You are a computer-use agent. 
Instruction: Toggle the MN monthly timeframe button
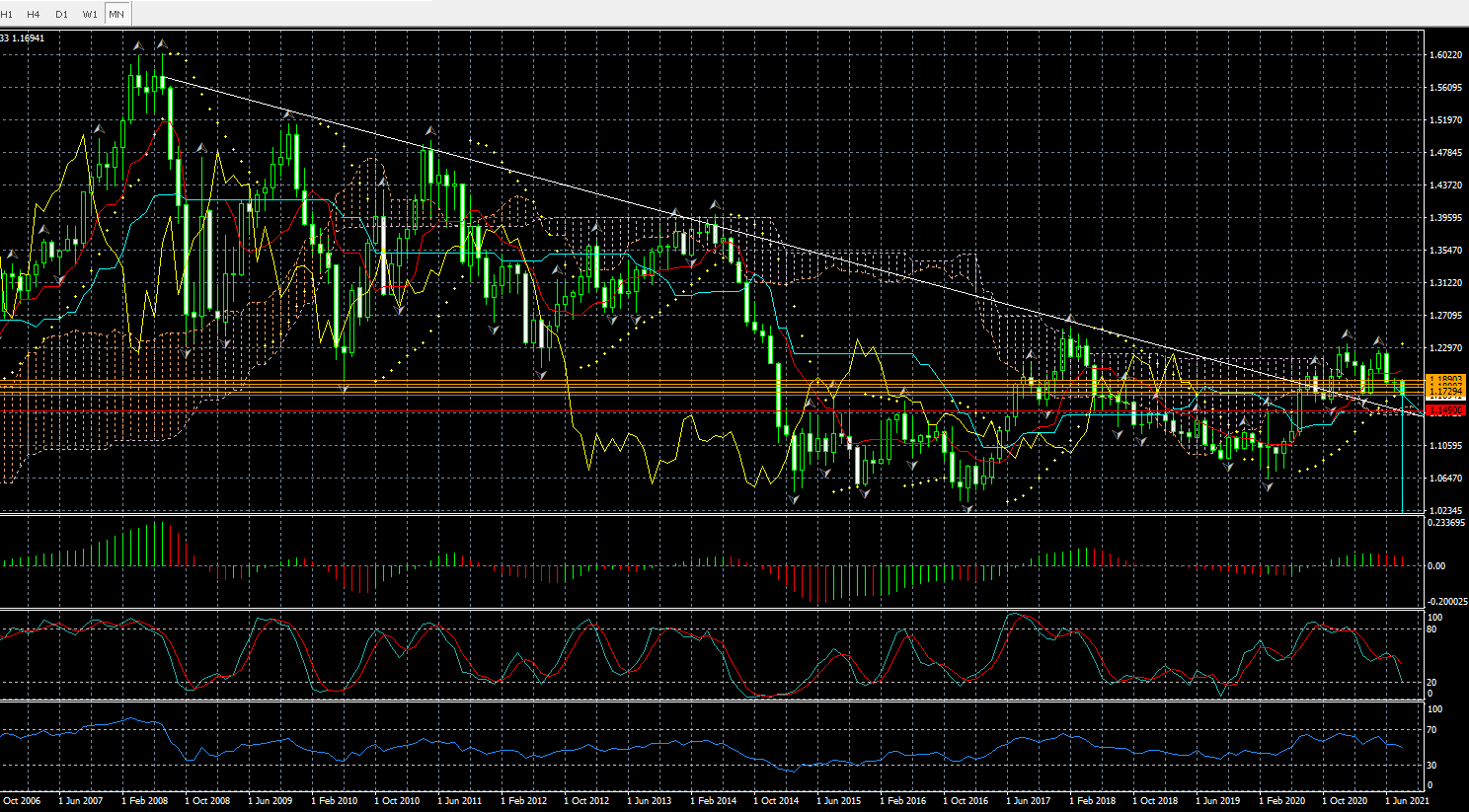click(116, 14)
